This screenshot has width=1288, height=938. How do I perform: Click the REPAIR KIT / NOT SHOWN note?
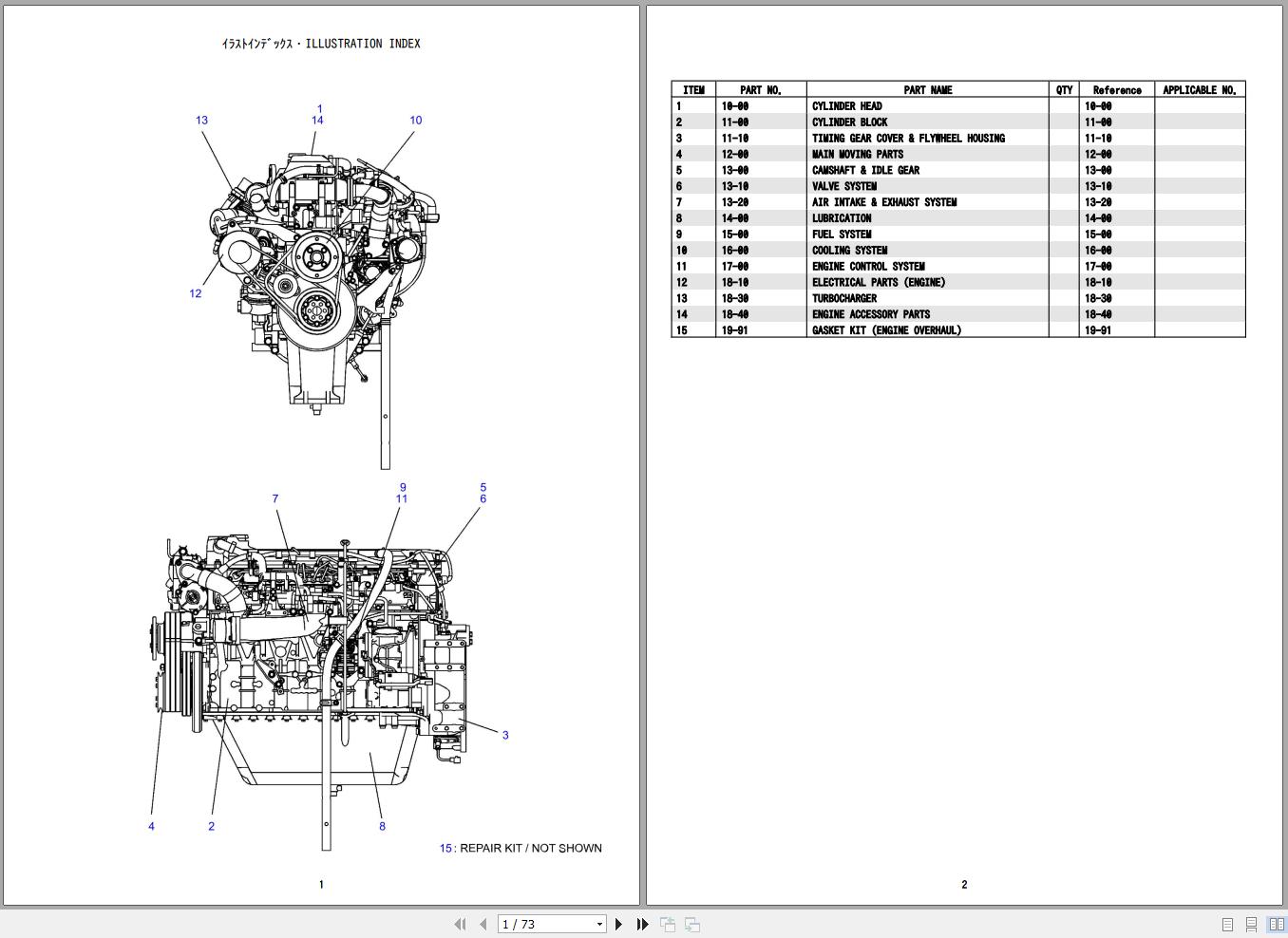click(521, 849)
